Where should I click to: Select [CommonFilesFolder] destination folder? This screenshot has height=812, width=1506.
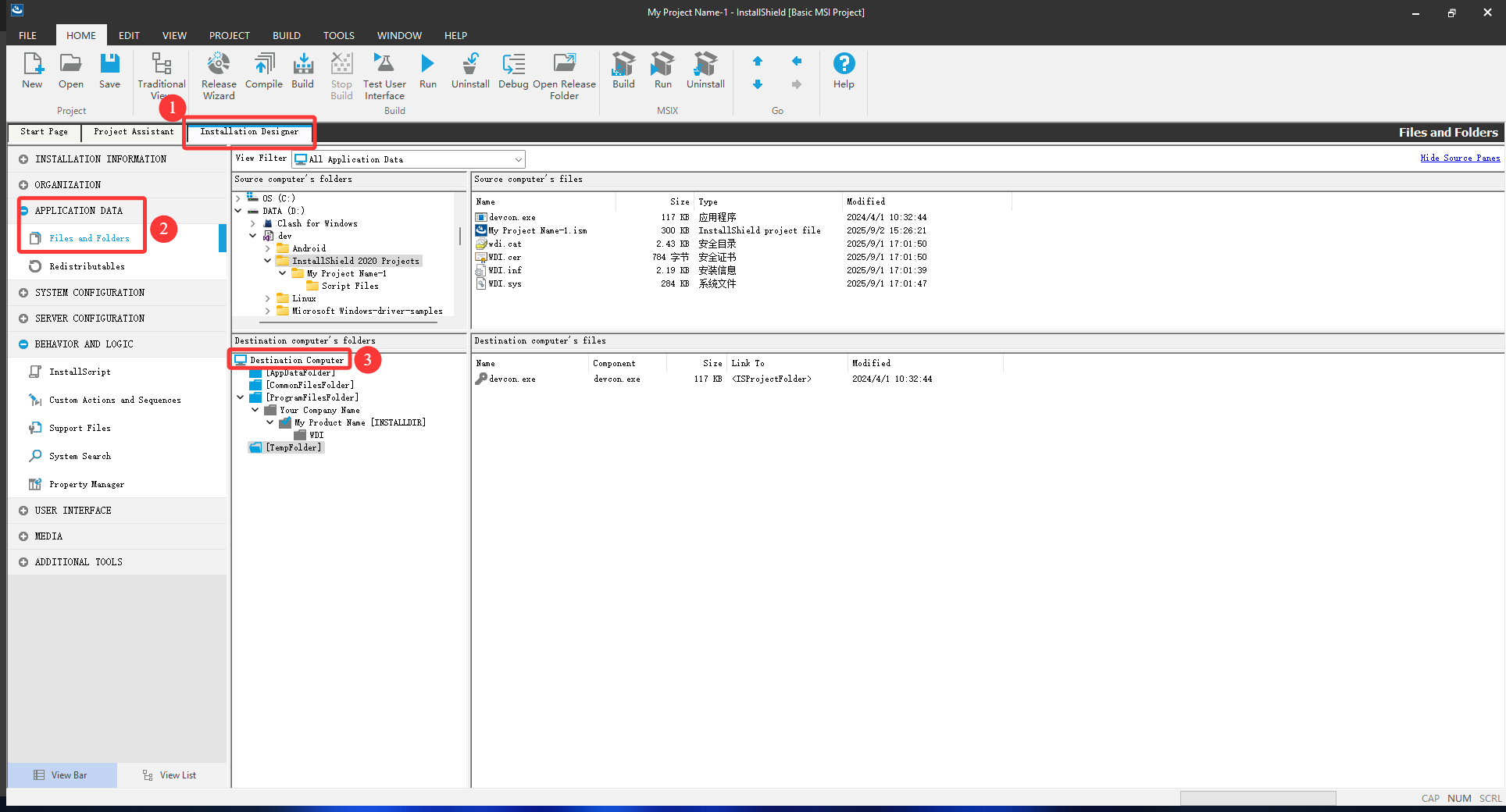click(x=309, y=385)
